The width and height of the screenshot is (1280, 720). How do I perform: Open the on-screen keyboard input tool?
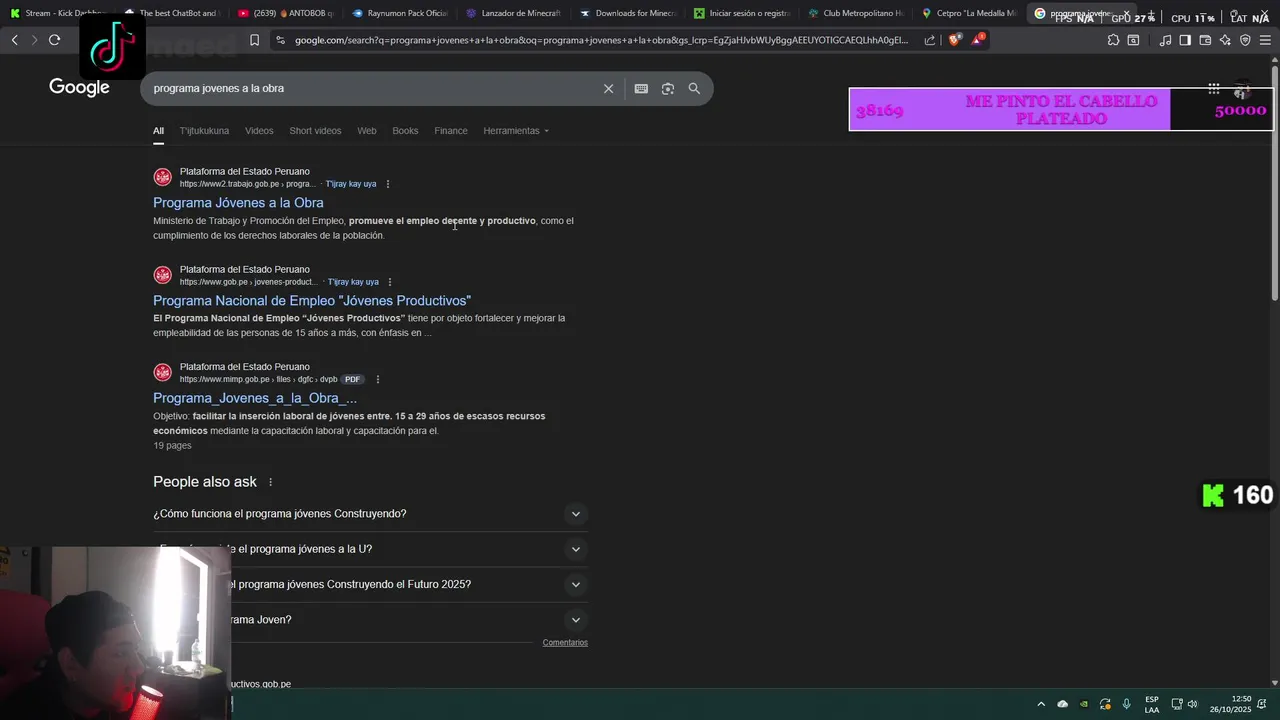641,88
